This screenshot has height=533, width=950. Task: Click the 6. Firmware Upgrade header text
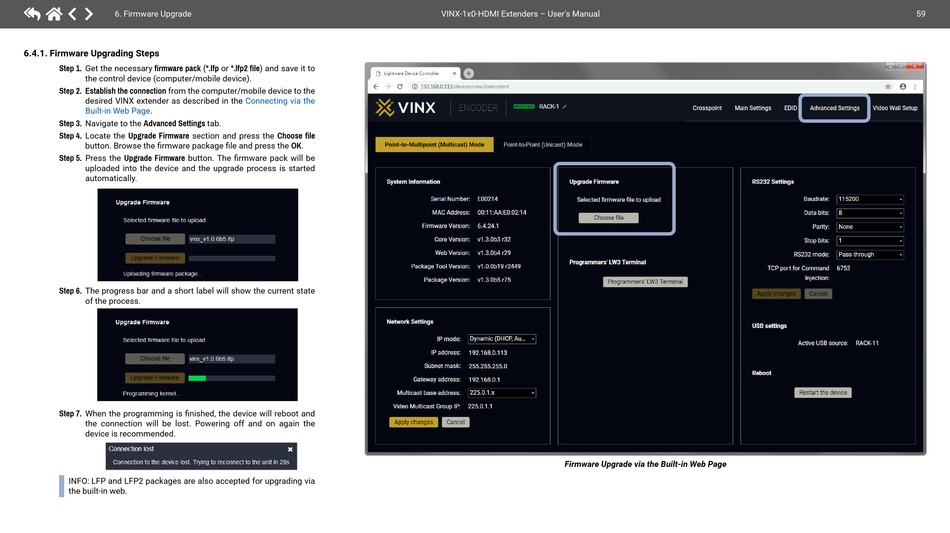(x=153, y=13)
